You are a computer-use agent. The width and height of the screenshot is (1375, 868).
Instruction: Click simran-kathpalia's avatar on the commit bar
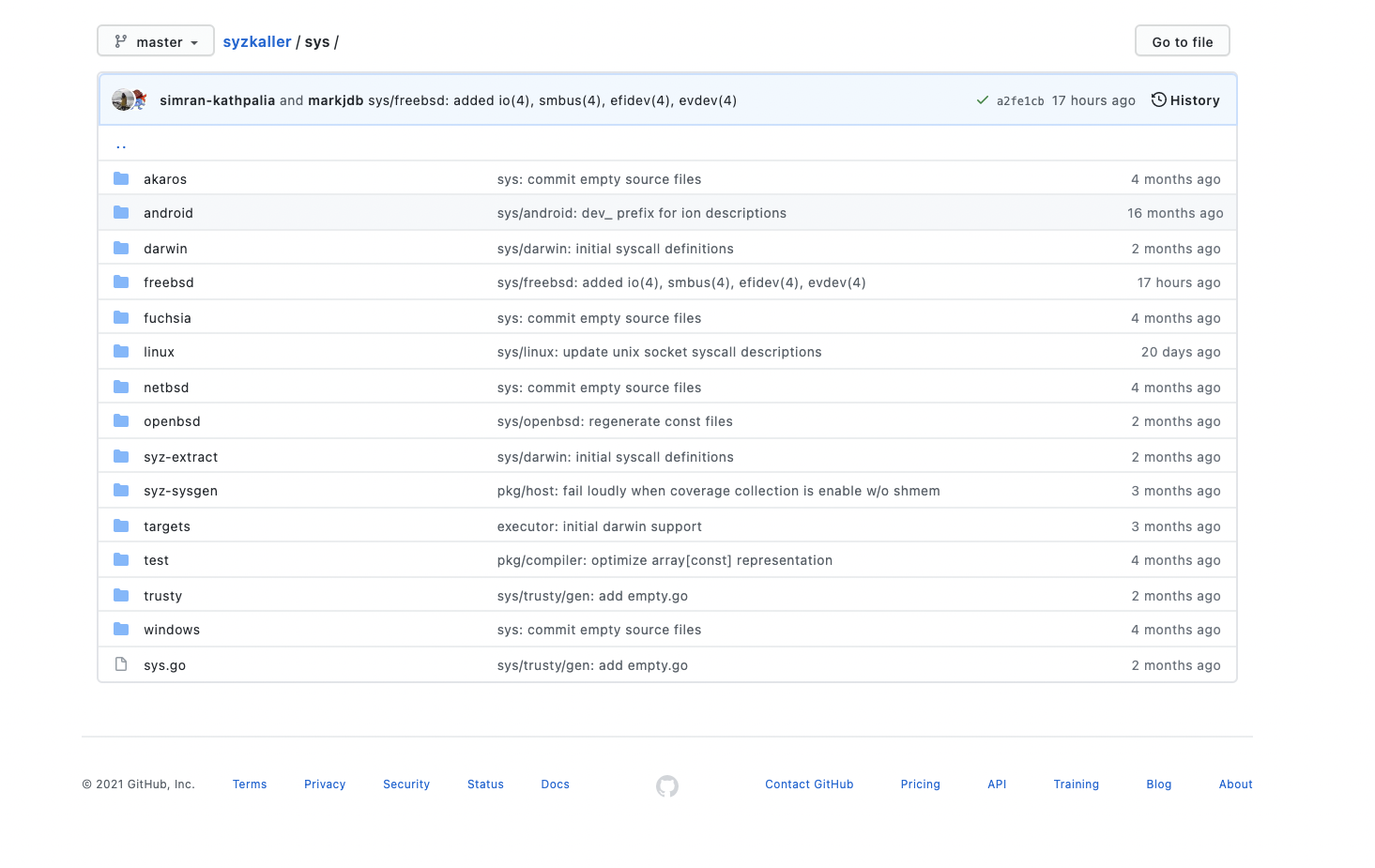pyautogui.click(x=123, y=99)
